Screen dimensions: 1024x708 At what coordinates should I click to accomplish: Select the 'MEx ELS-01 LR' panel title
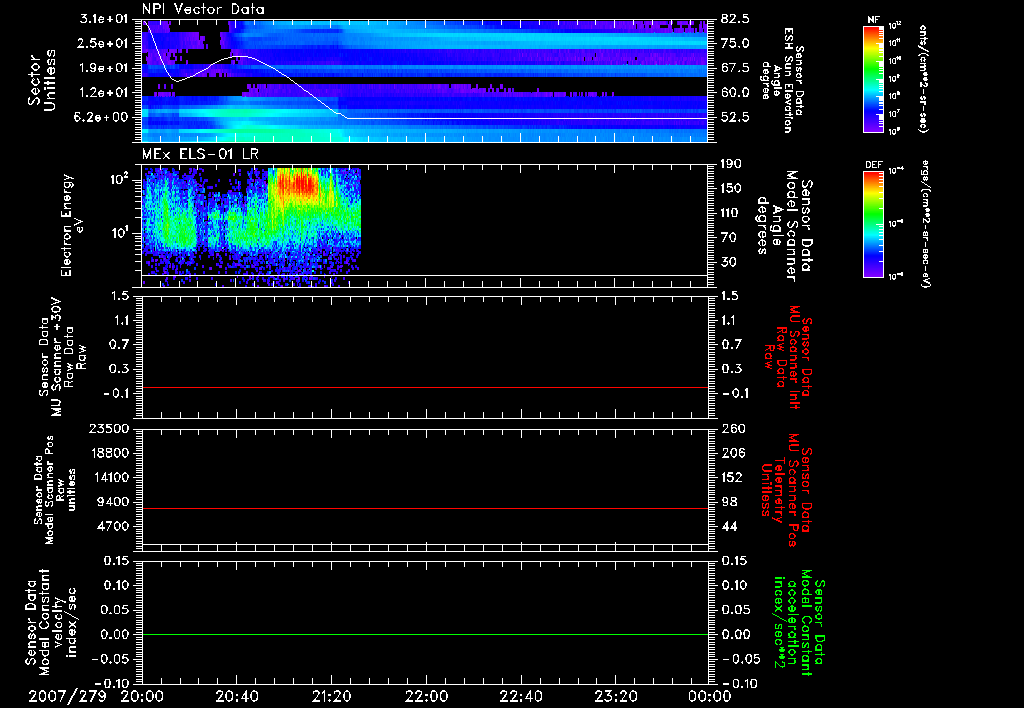[x=200, y=154]
